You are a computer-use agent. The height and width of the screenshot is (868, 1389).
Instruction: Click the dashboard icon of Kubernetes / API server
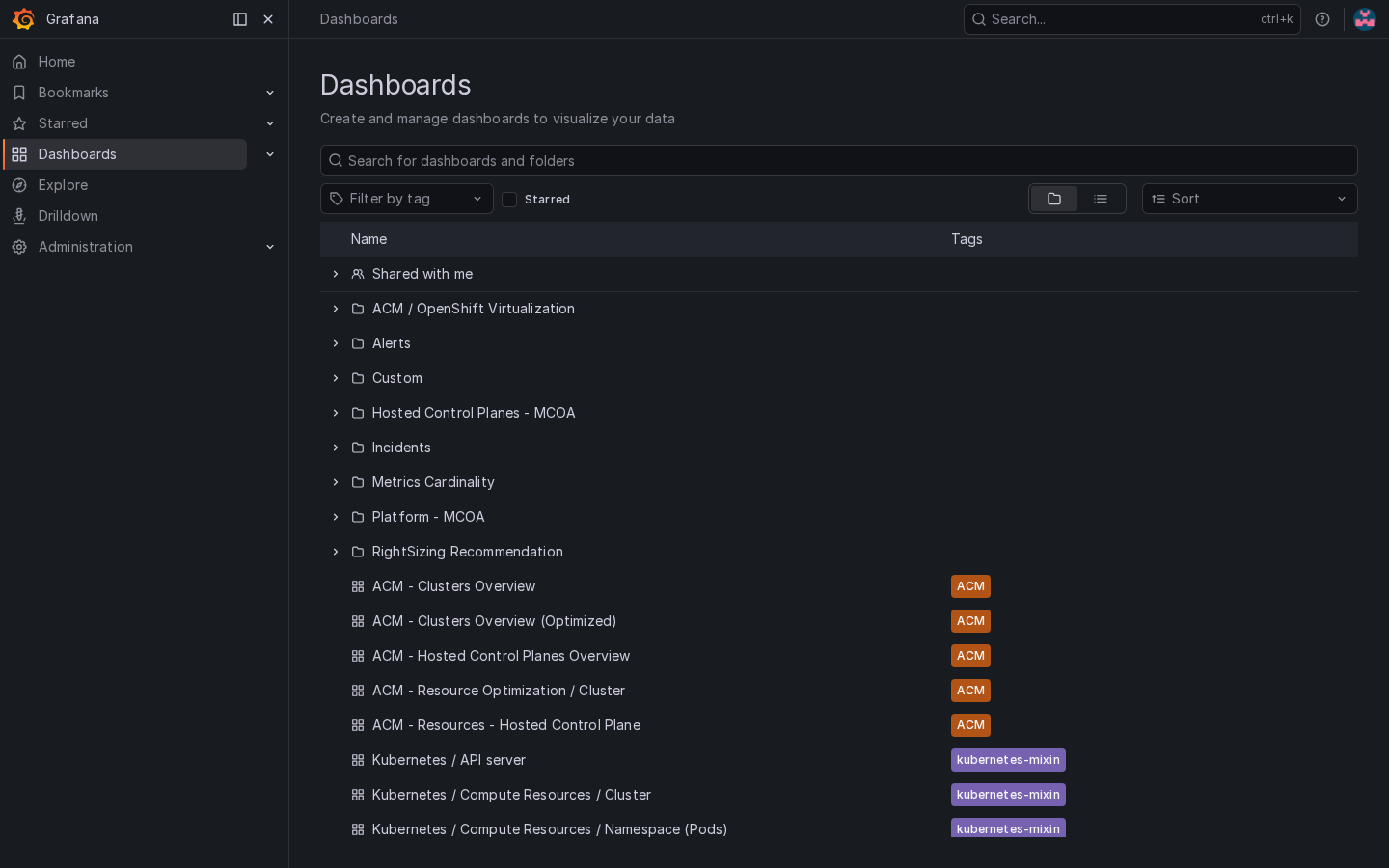click(x=358, y=760)
